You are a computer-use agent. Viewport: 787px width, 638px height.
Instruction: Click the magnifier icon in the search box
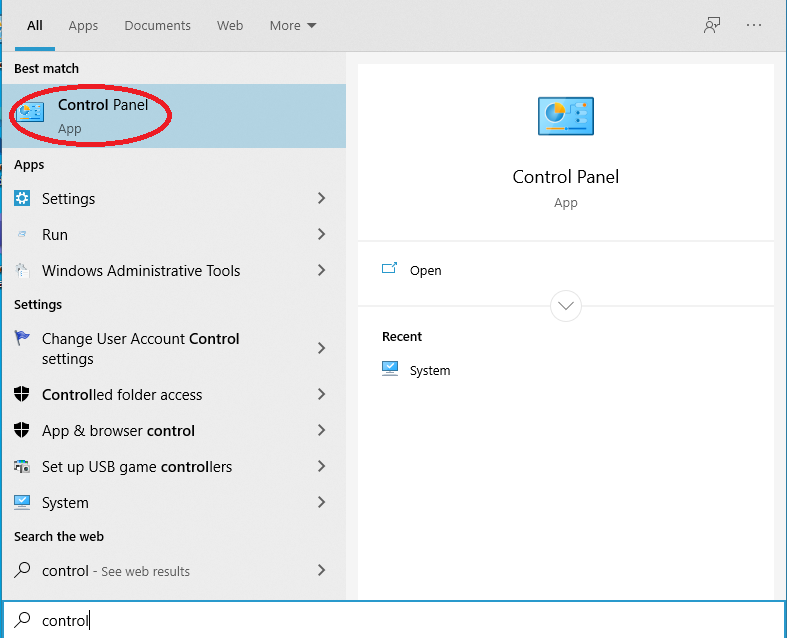click(x=22, y=620)
